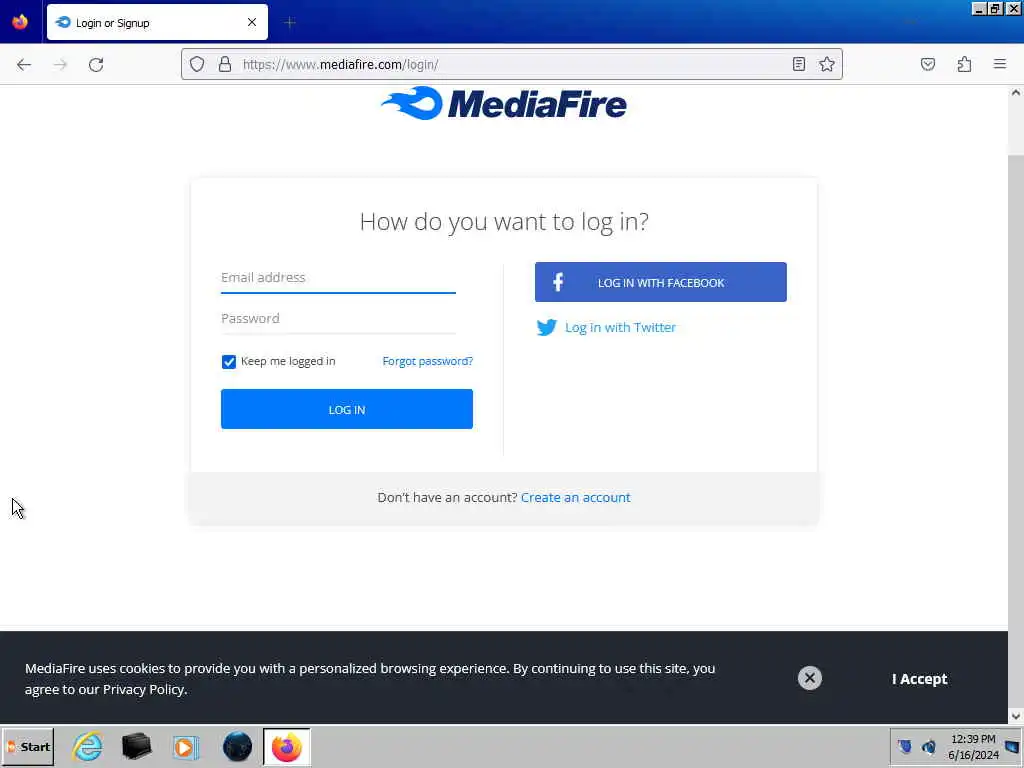Open a new tab with plus icon
The width and height of the screenshot is (1024, 768).
click(290, 23)
